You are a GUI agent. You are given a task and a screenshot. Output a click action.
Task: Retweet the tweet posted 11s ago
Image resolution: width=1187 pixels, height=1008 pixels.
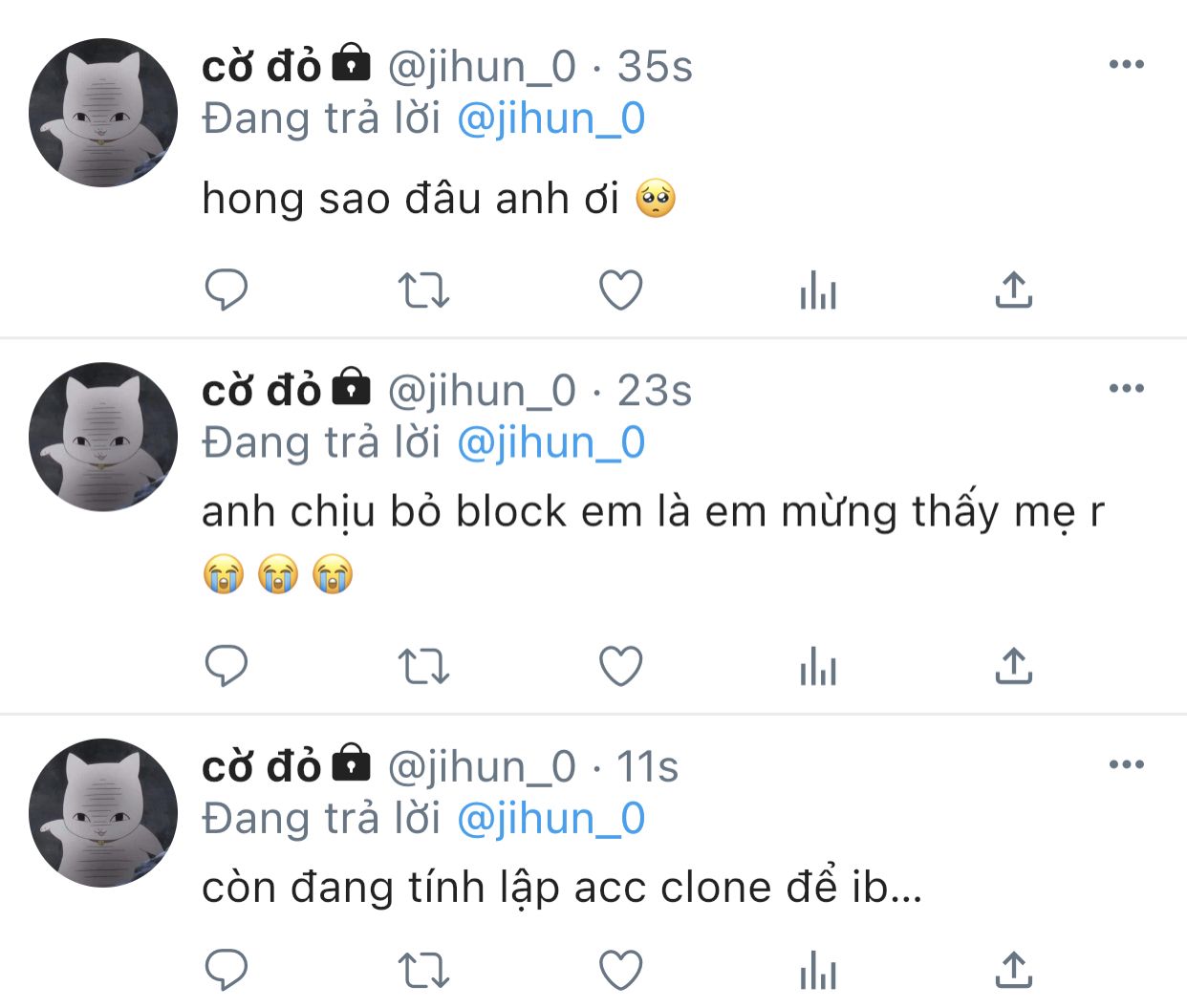(423, 971)
